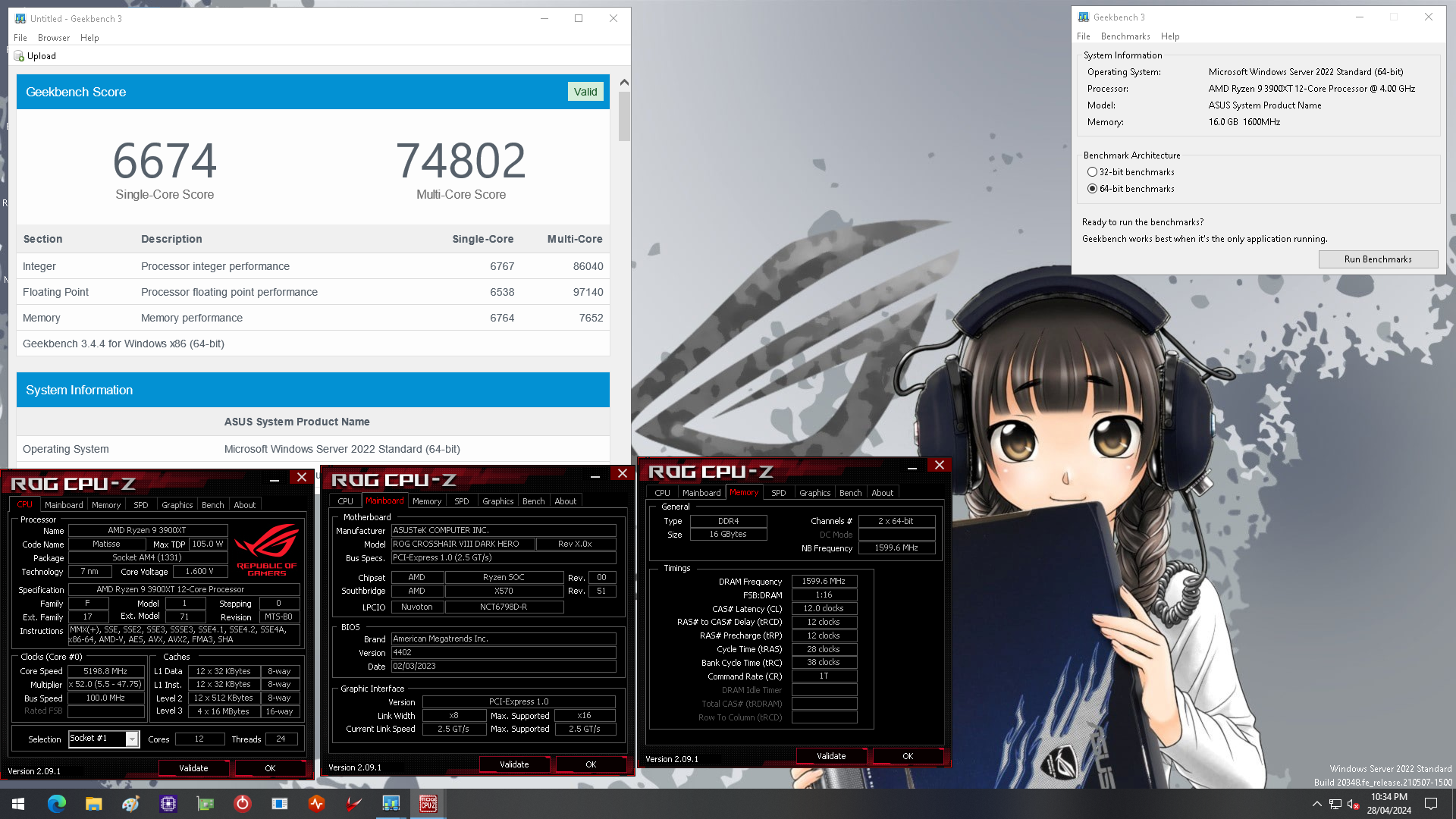1456x819 pixels.
Task: Launch Microsoft Edge from the taskbar
Action: point(56,803)
